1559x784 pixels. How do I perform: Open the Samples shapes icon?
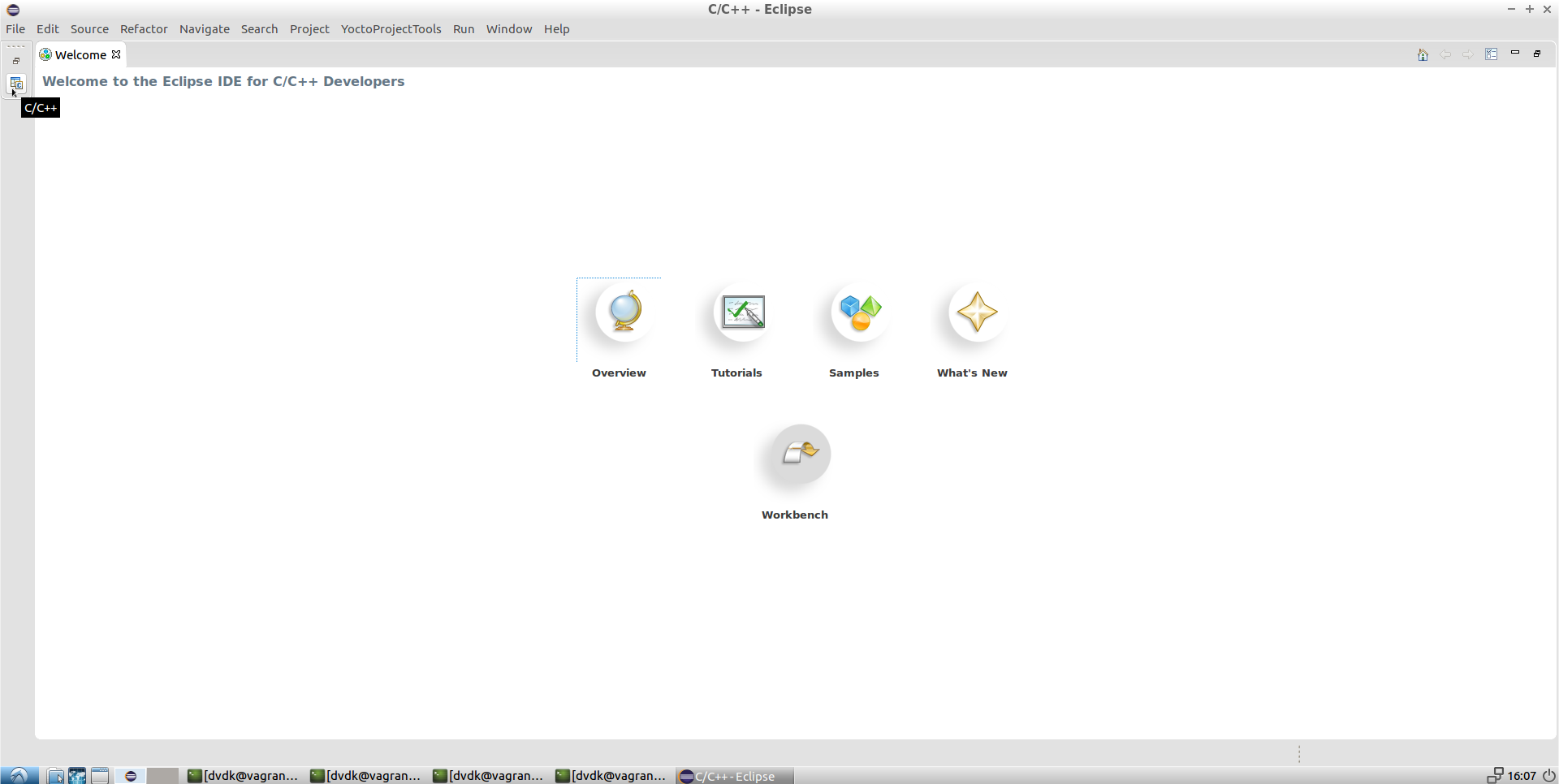860,312
